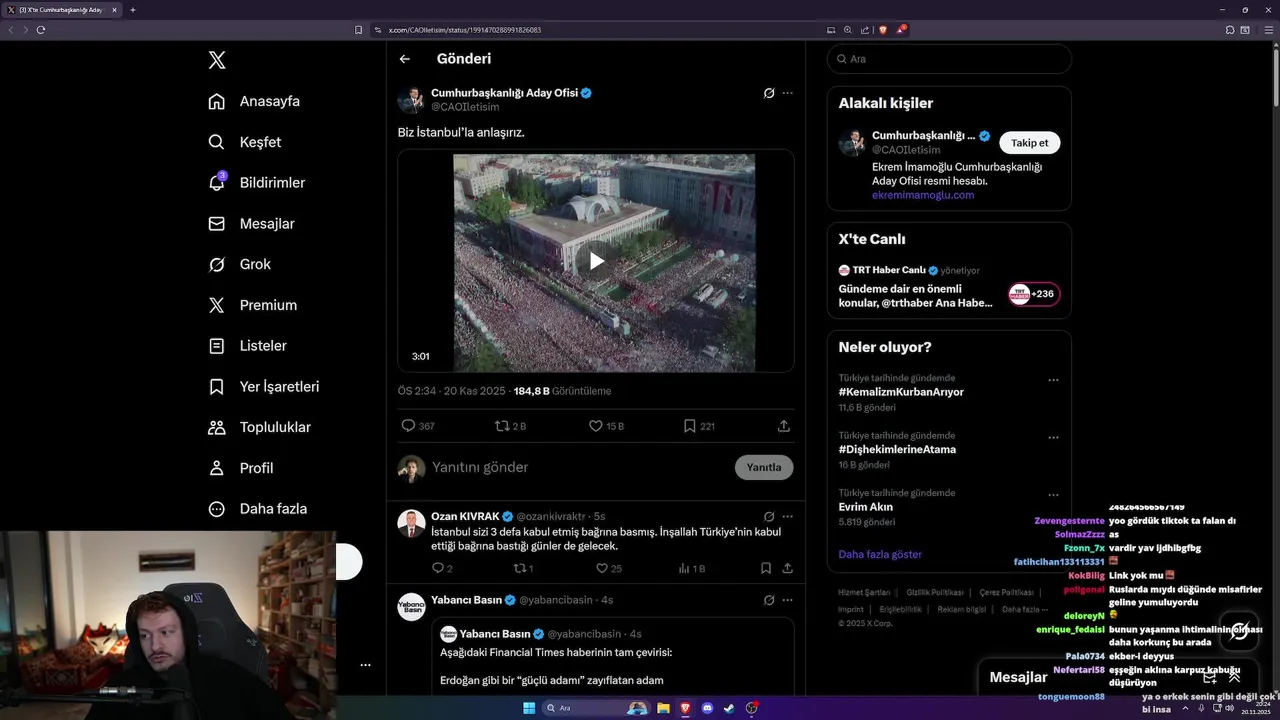This screenshot has height=720, width=1280.
Task: Open the options for #DişhekimlerineAtama trend
Action: pos(1053,437)
